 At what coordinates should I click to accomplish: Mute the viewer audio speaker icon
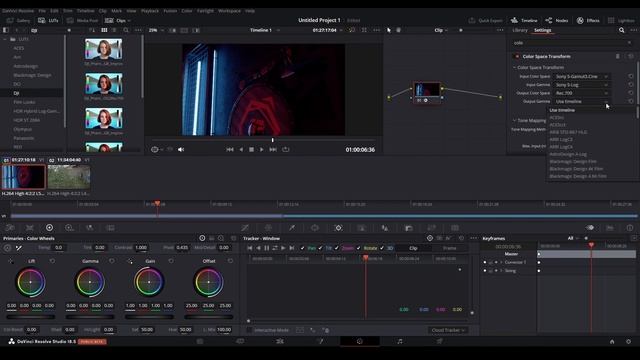(181, 149)
